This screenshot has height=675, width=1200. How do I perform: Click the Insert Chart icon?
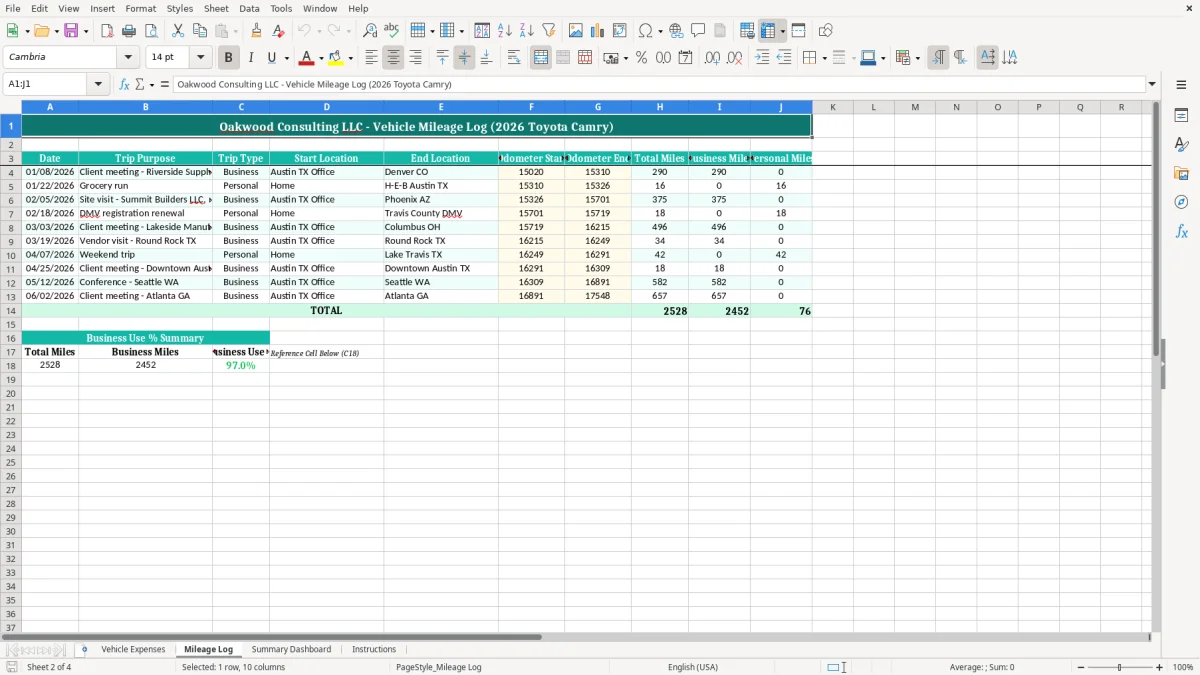(x=598, y=31)
